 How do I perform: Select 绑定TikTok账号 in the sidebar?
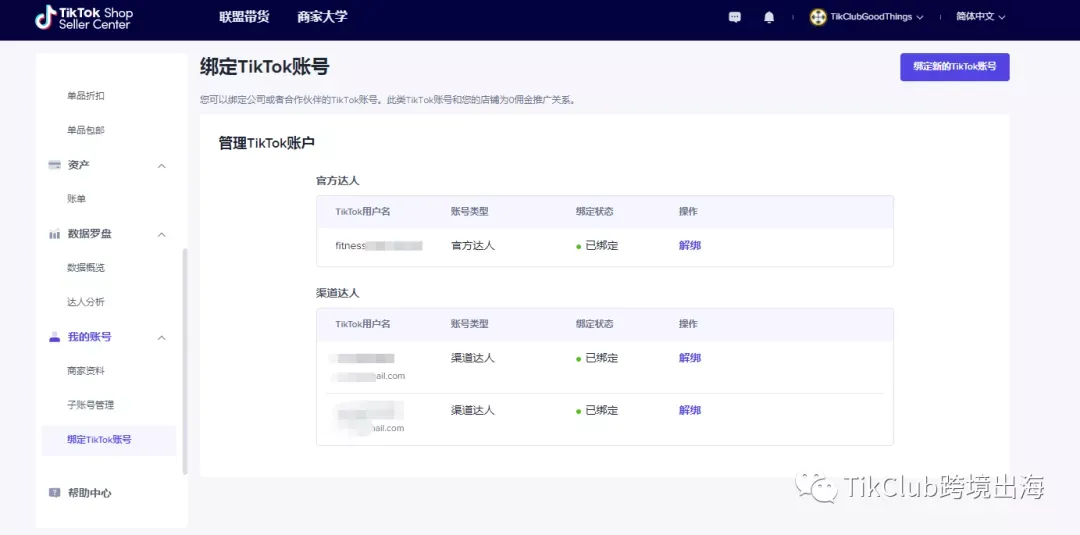[x=109, y=440]
